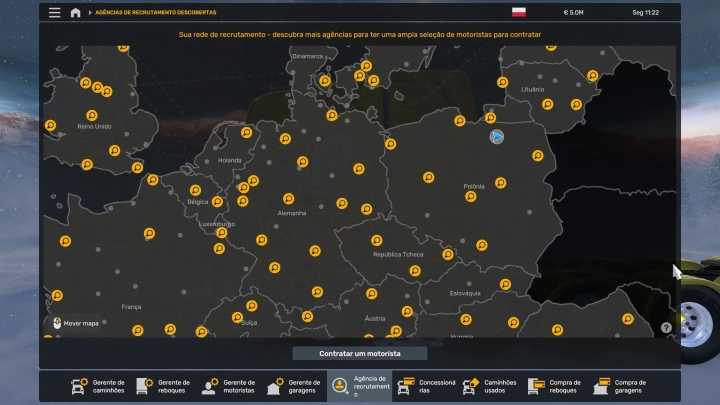Open the hamburger menu
Viewport: 720px width, 405px height.
click(x=54, y=13)
